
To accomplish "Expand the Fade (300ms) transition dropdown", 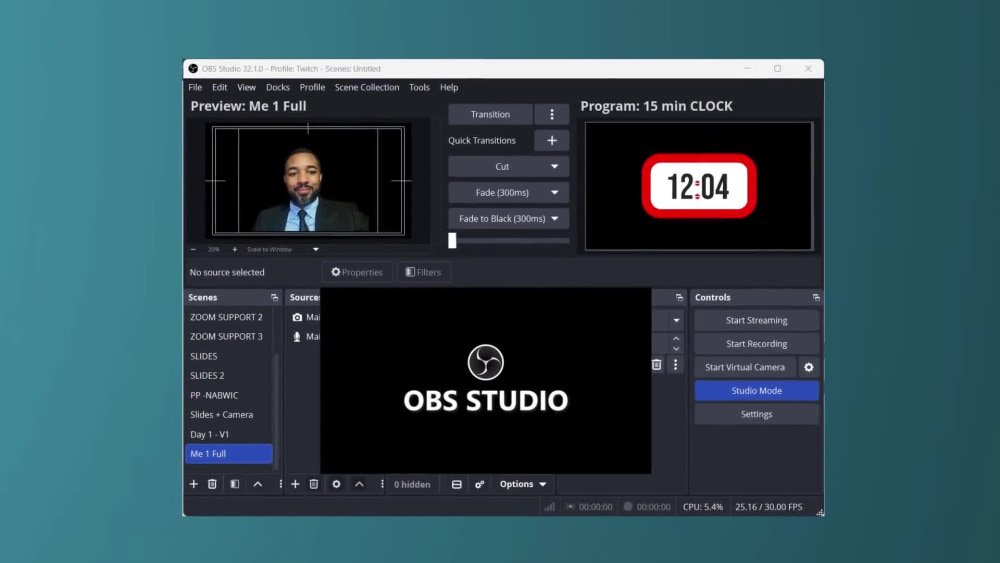I will [x=554, y=193].
